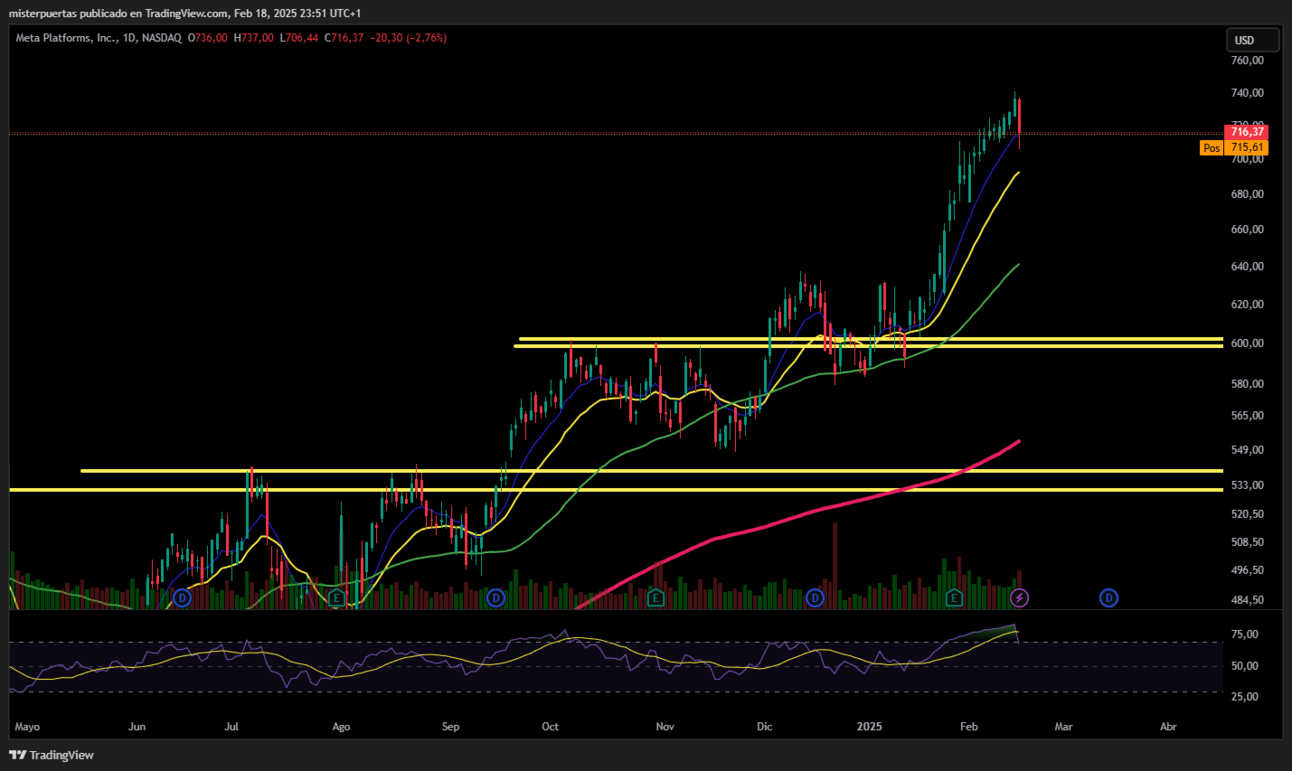Click the RSI 50,00 scale label
Image resolution: width=1292 pixels, height=771 pixels.
(1247, 666)
